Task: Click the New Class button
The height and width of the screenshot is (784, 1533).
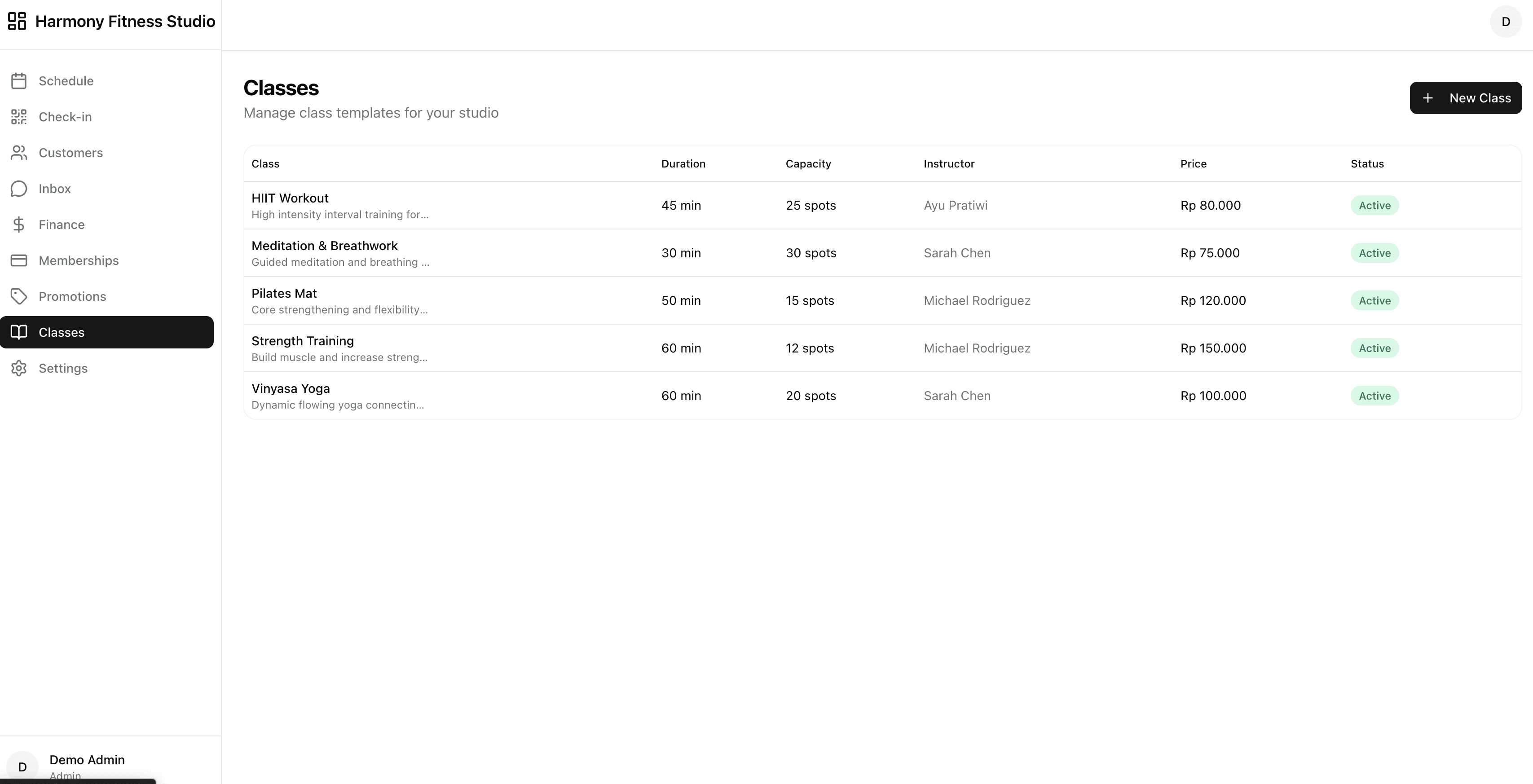Action: [1465, 98]
